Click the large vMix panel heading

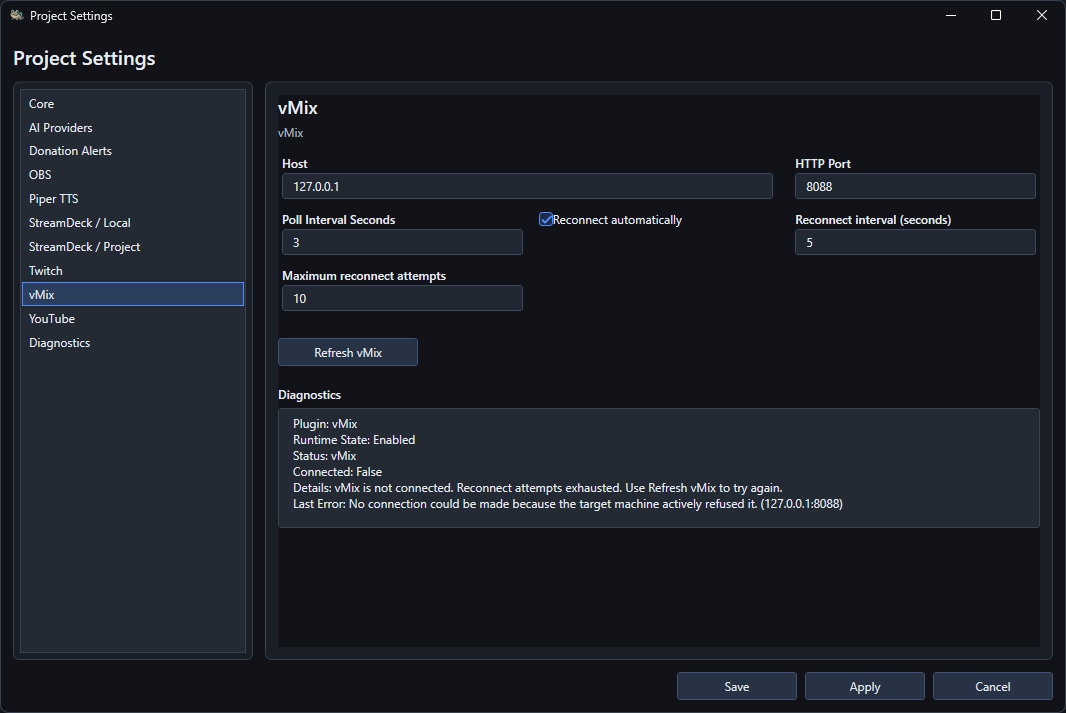[x=298, y=108]
